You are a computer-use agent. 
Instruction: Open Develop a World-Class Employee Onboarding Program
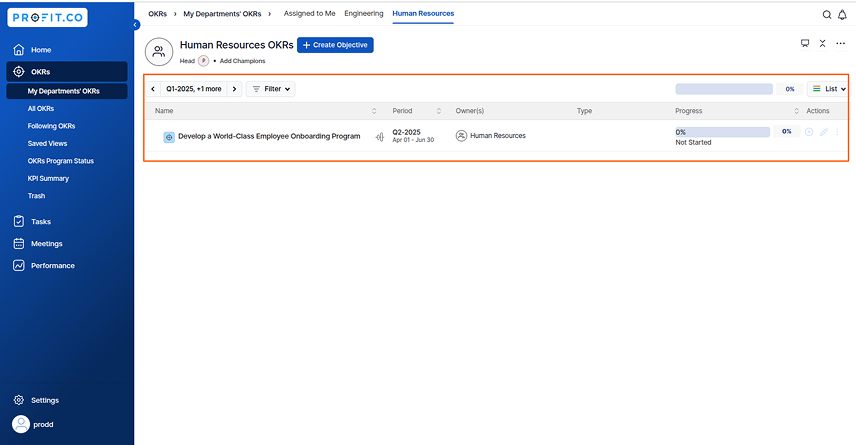pyautogui.click(x=269, y=136)
